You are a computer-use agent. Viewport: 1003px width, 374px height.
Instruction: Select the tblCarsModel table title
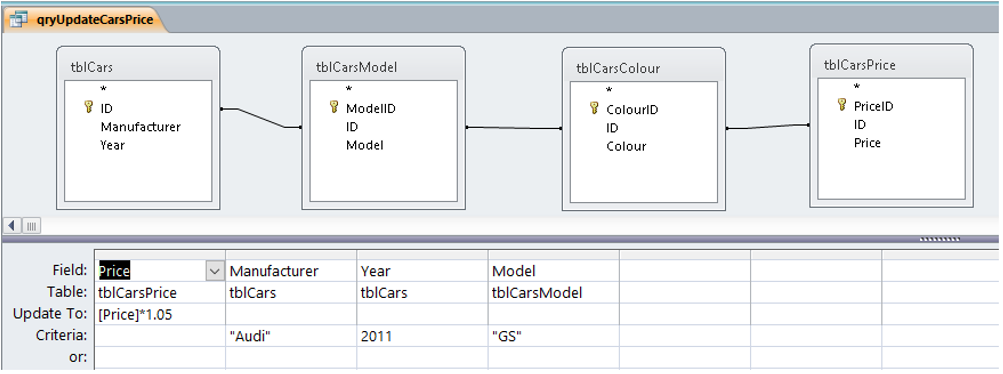(356, 68)
